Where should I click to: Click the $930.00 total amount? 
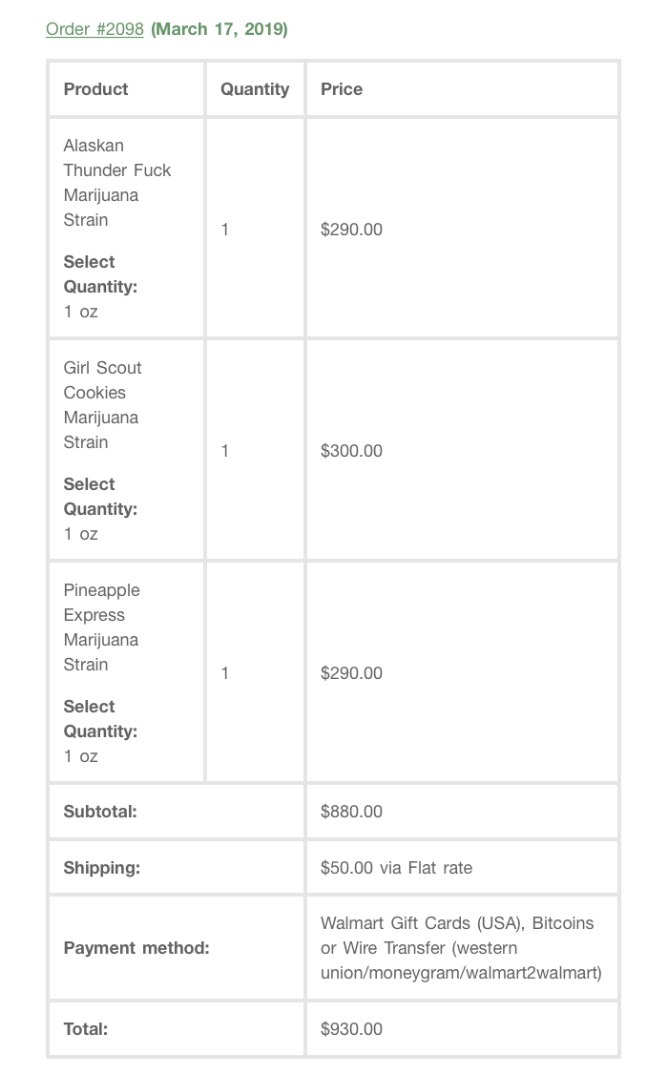coord(351,1029)
